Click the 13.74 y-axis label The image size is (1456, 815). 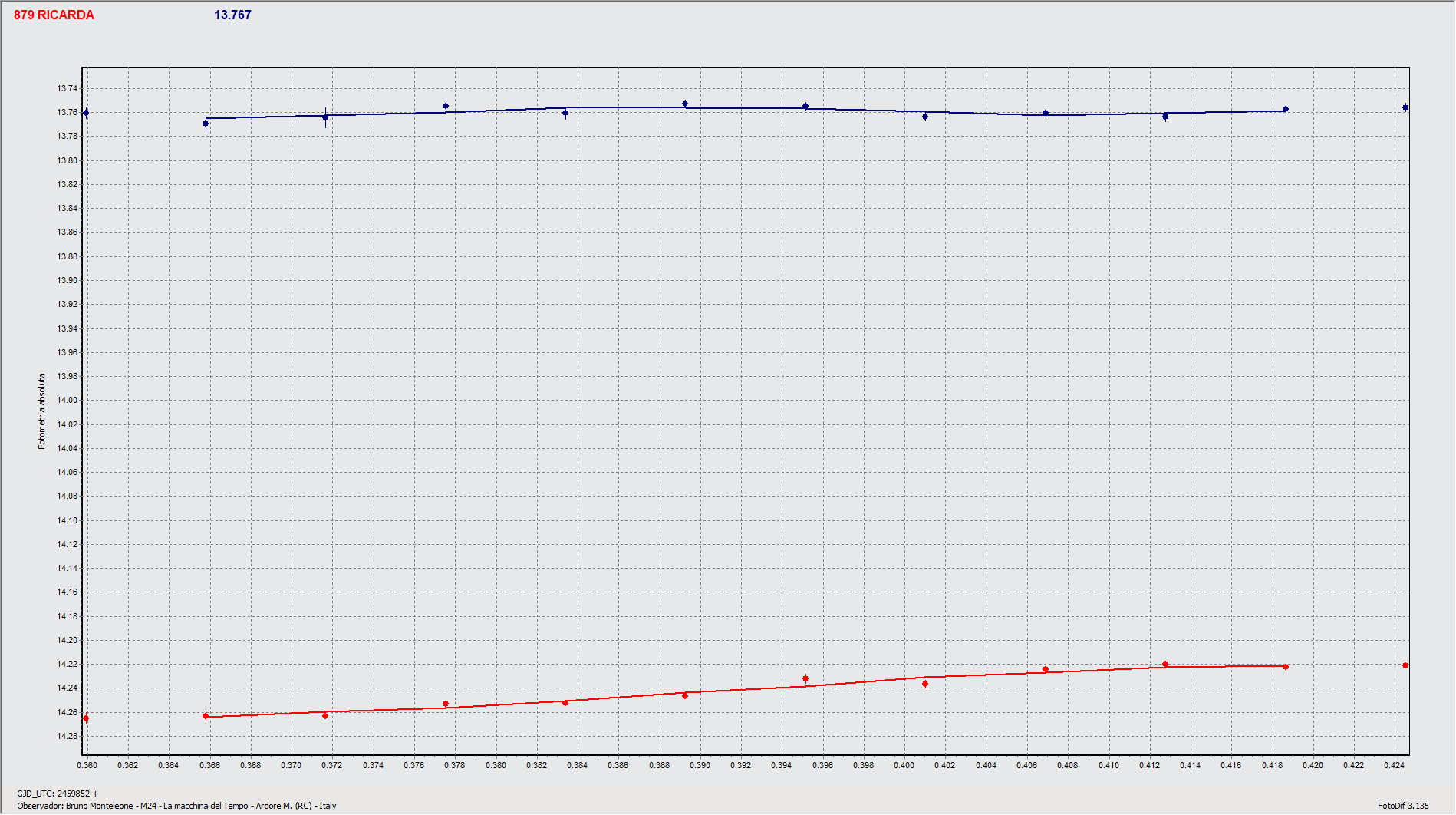[67, 88]
